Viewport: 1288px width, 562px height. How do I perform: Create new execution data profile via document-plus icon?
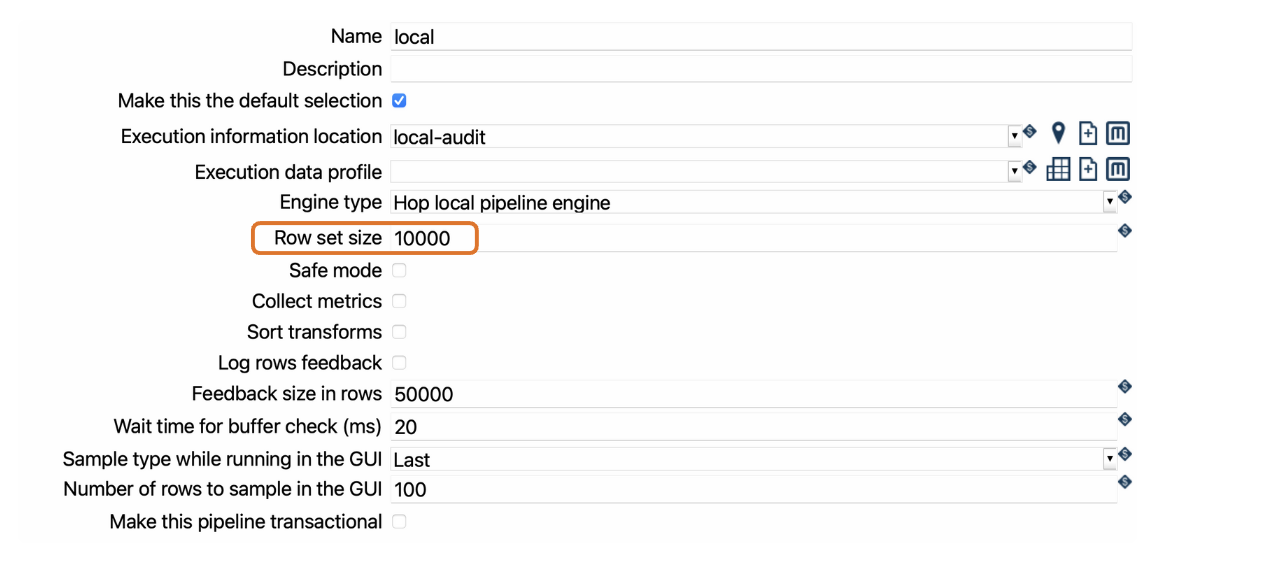point(1088,170)
